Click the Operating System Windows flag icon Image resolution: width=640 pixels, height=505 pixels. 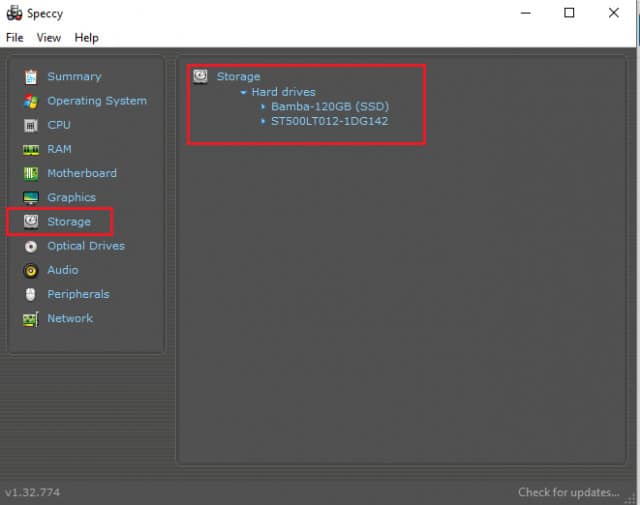pyautogui.click(x=30, y=101)
